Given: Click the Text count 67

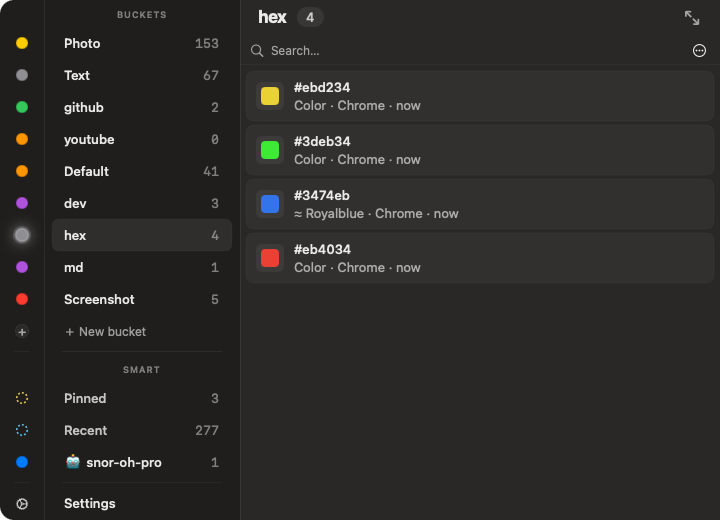Looking at the screenshot, I should pyautogui.click(x=211, y=75).
